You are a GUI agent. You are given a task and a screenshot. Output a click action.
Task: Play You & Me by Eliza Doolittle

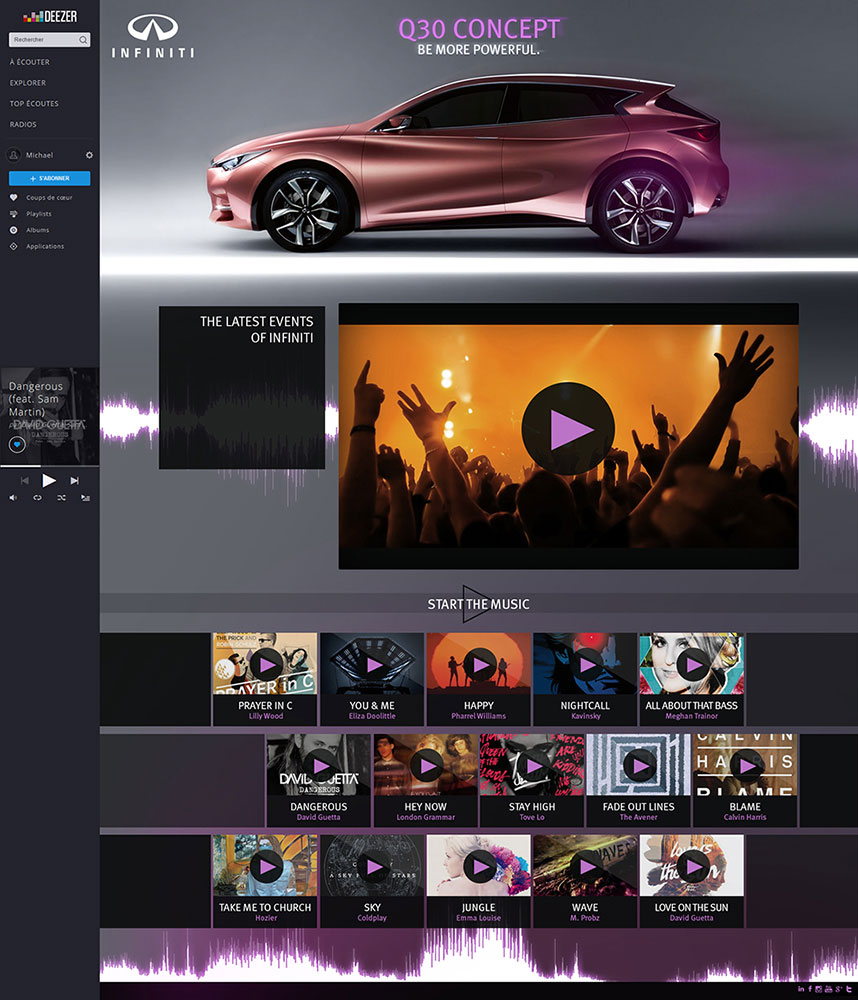coord(373,665)
